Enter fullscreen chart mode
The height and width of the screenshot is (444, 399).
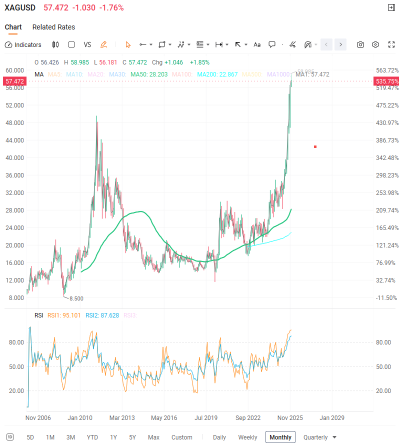392,45
